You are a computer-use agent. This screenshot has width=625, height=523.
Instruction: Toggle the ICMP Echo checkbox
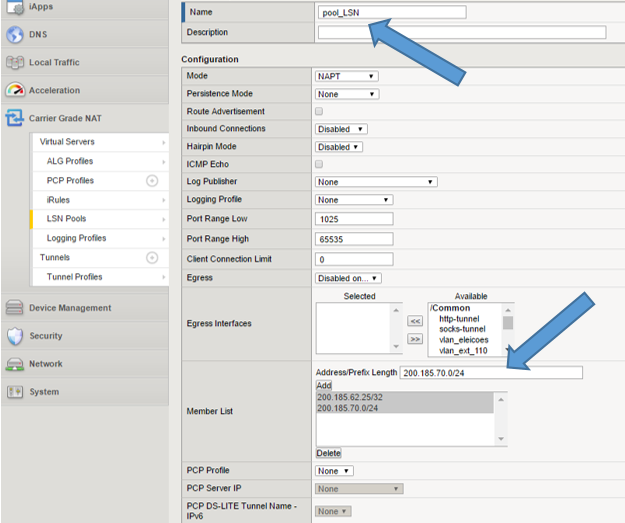click(x=319, y=164)
